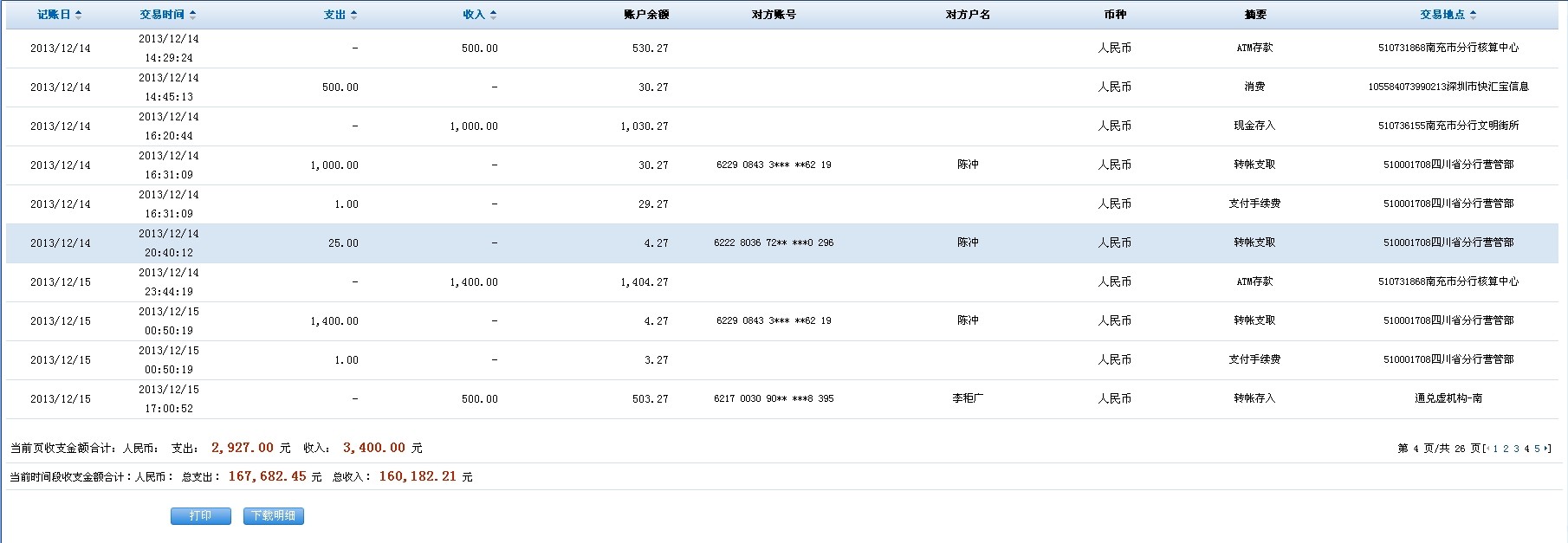
Task: Go to next page arrow in pagination
Action: (1546, 449)
